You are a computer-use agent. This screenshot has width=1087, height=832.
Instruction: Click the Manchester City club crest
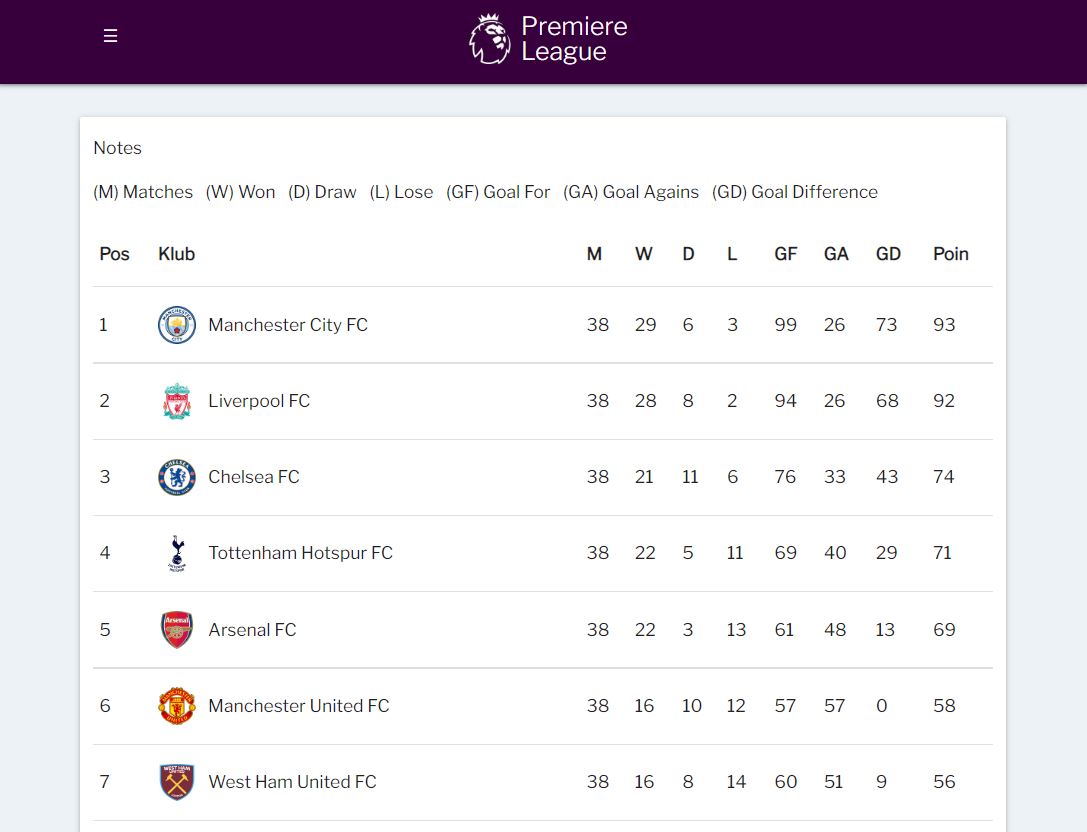176,324
